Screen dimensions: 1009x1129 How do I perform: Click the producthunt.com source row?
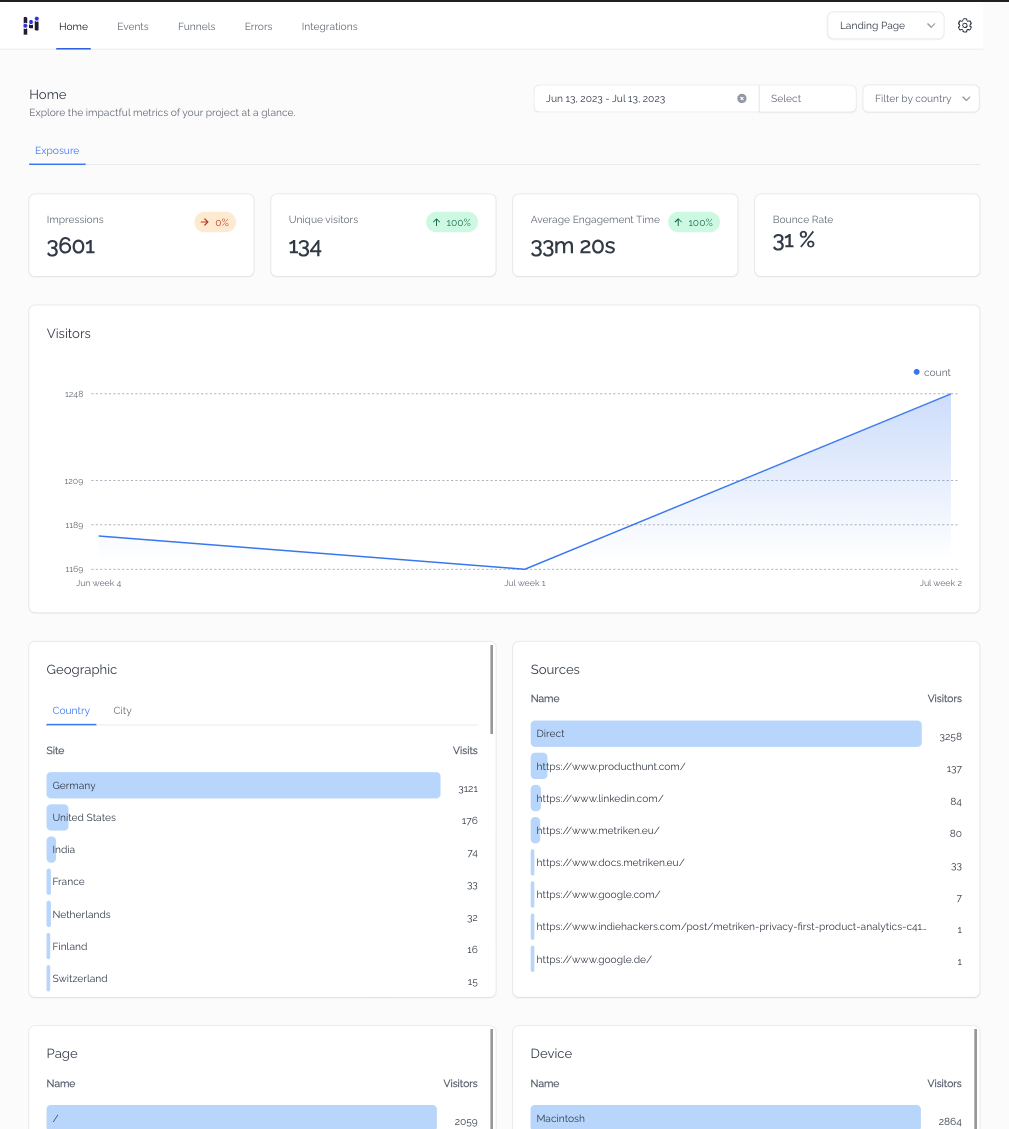click(x=610, y=767)
